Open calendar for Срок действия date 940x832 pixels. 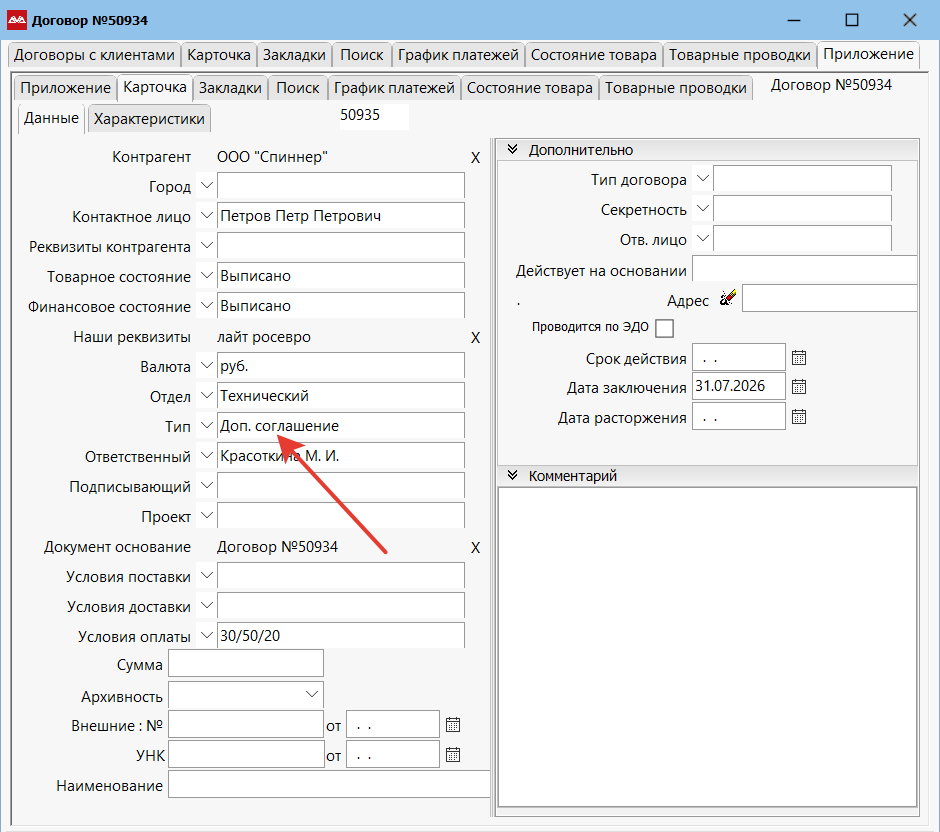799,358
